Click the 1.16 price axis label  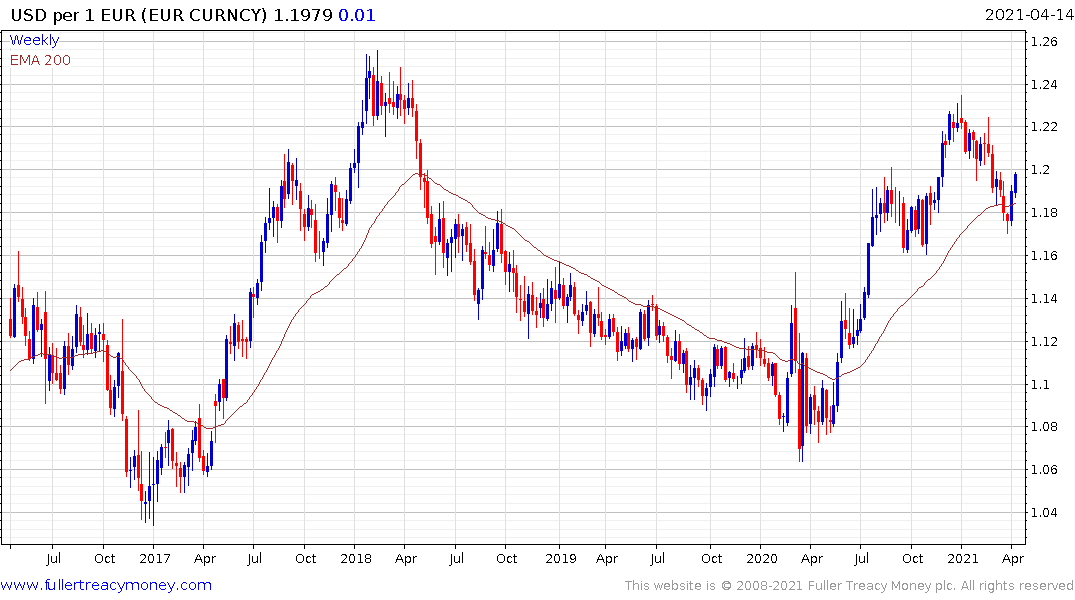click(x=1044, y=256)
